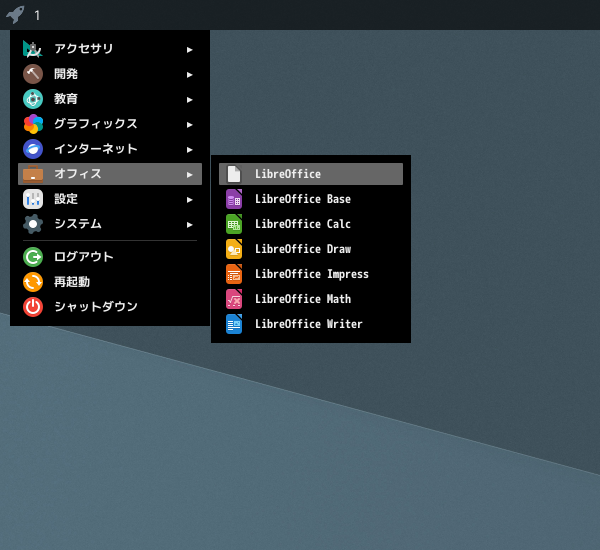The height and width of the screenshot is (550, 600).
Task: Click the グラフィックス colorful flower icon
Action: tap(33, 124)
